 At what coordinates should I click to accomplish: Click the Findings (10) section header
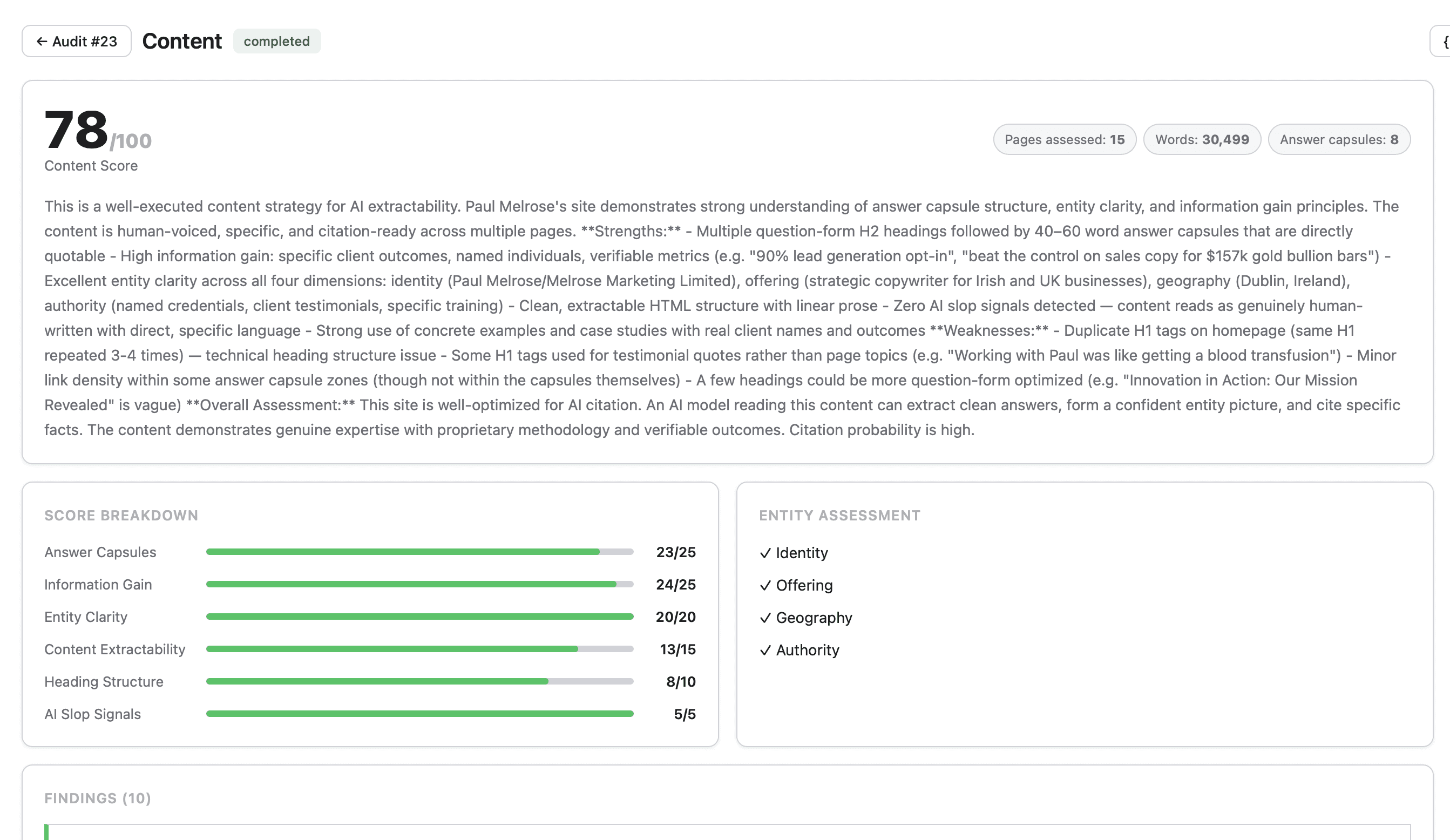point(98,798)
